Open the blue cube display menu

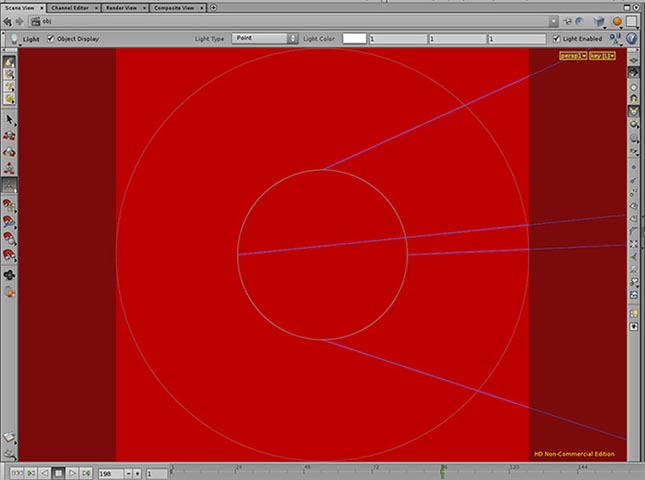[x=600, y=22]
